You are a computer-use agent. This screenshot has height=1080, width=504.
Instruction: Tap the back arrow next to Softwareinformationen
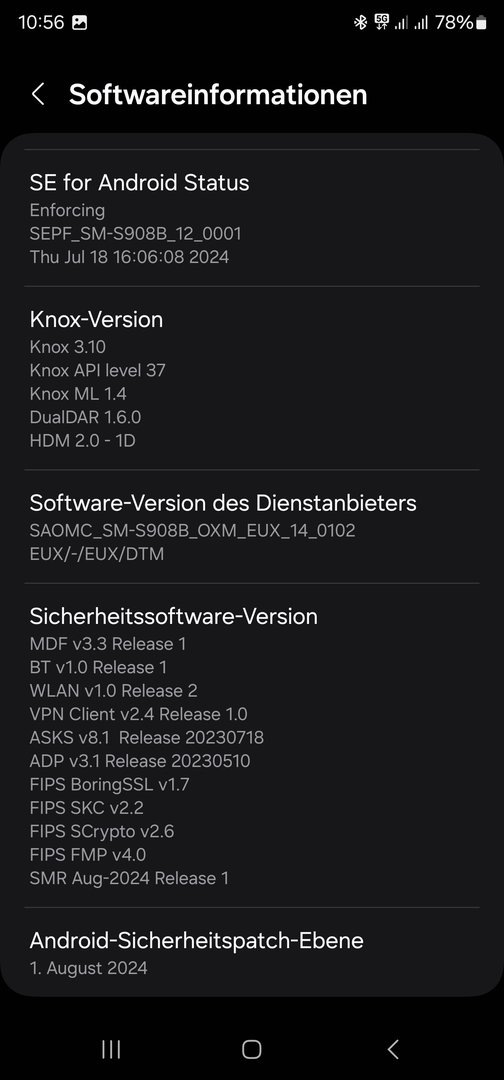(39, 94)
